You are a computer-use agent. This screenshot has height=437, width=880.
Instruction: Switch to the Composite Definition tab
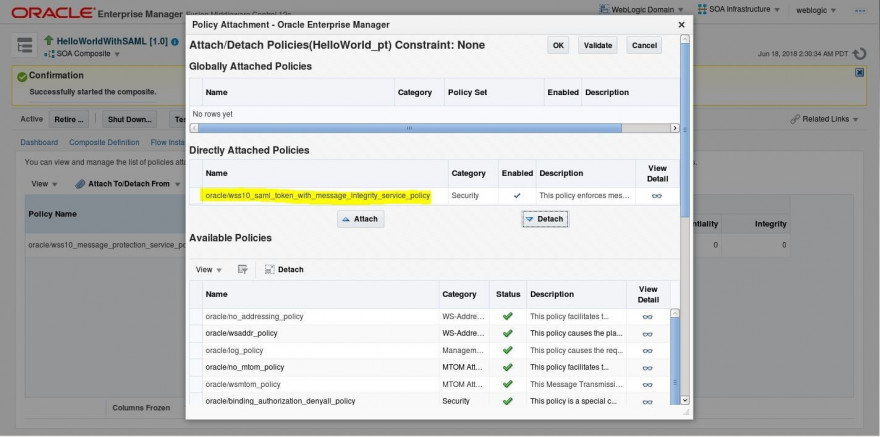pyautogui.click(x=104, y=142)
